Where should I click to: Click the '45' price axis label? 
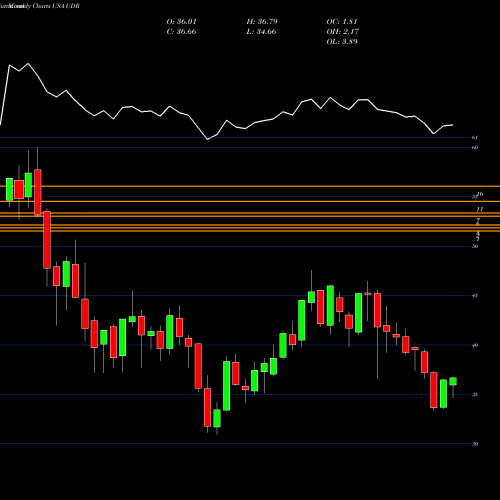[x=475, y=296]
